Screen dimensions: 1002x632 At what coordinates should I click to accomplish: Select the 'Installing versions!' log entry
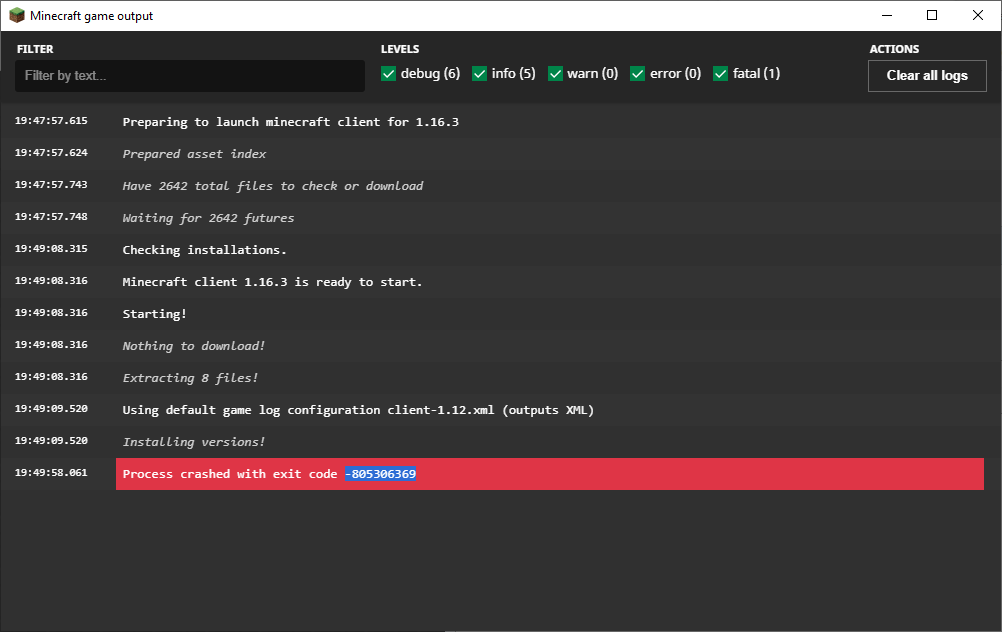[x=194, y=442]
